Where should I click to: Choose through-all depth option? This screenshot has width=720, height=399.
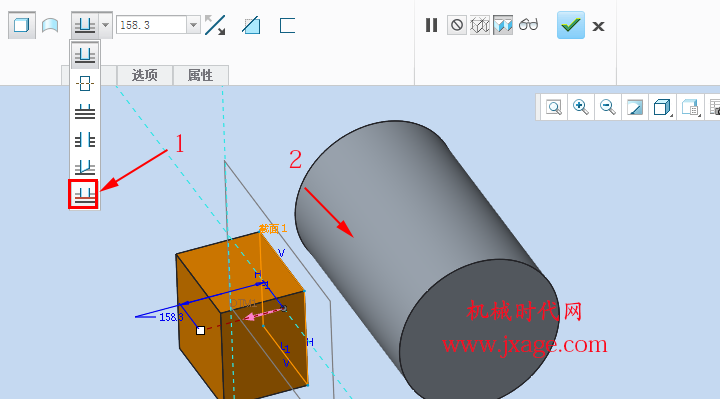[85, 140]
